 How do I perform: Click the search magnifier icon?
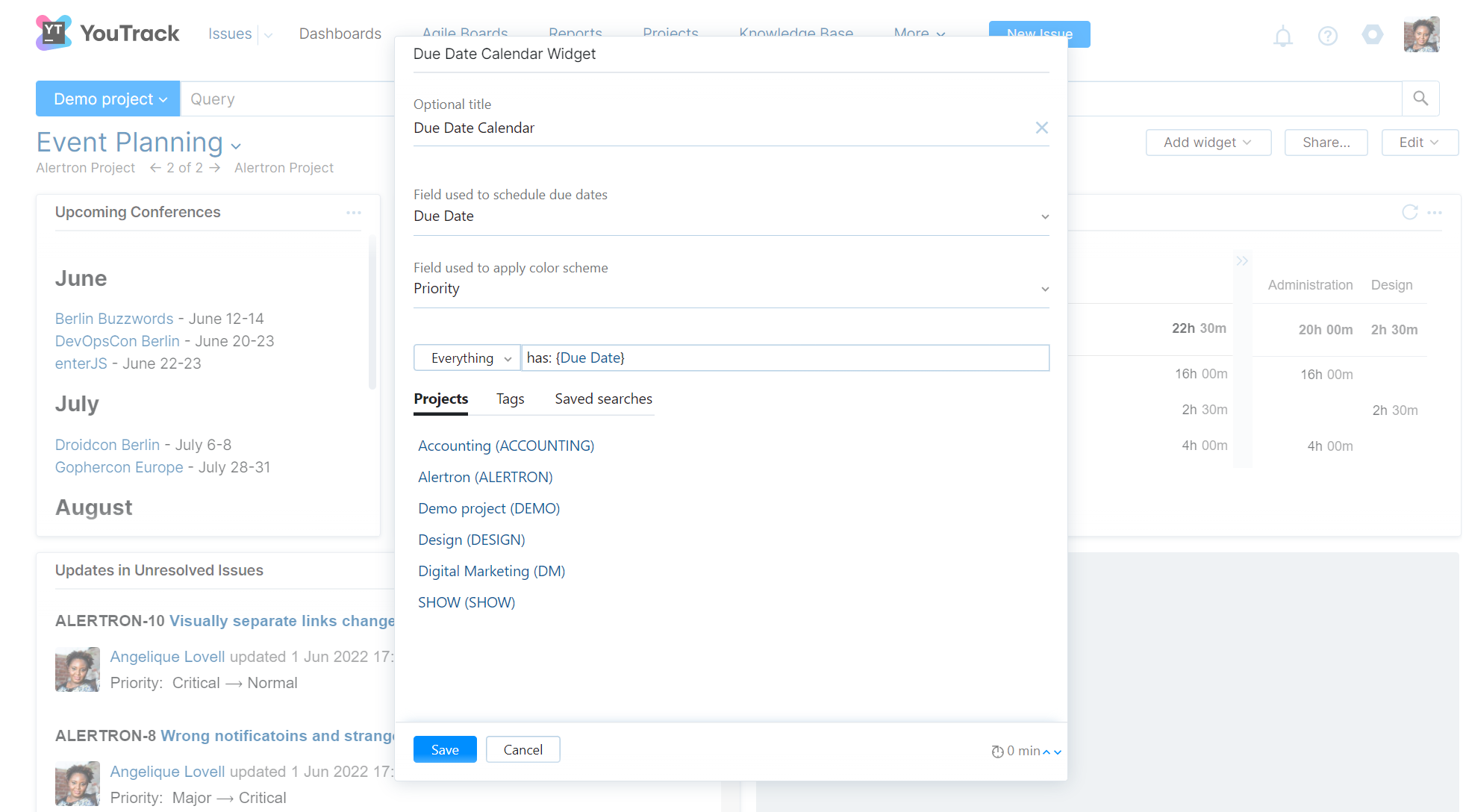coord(1420,98)
